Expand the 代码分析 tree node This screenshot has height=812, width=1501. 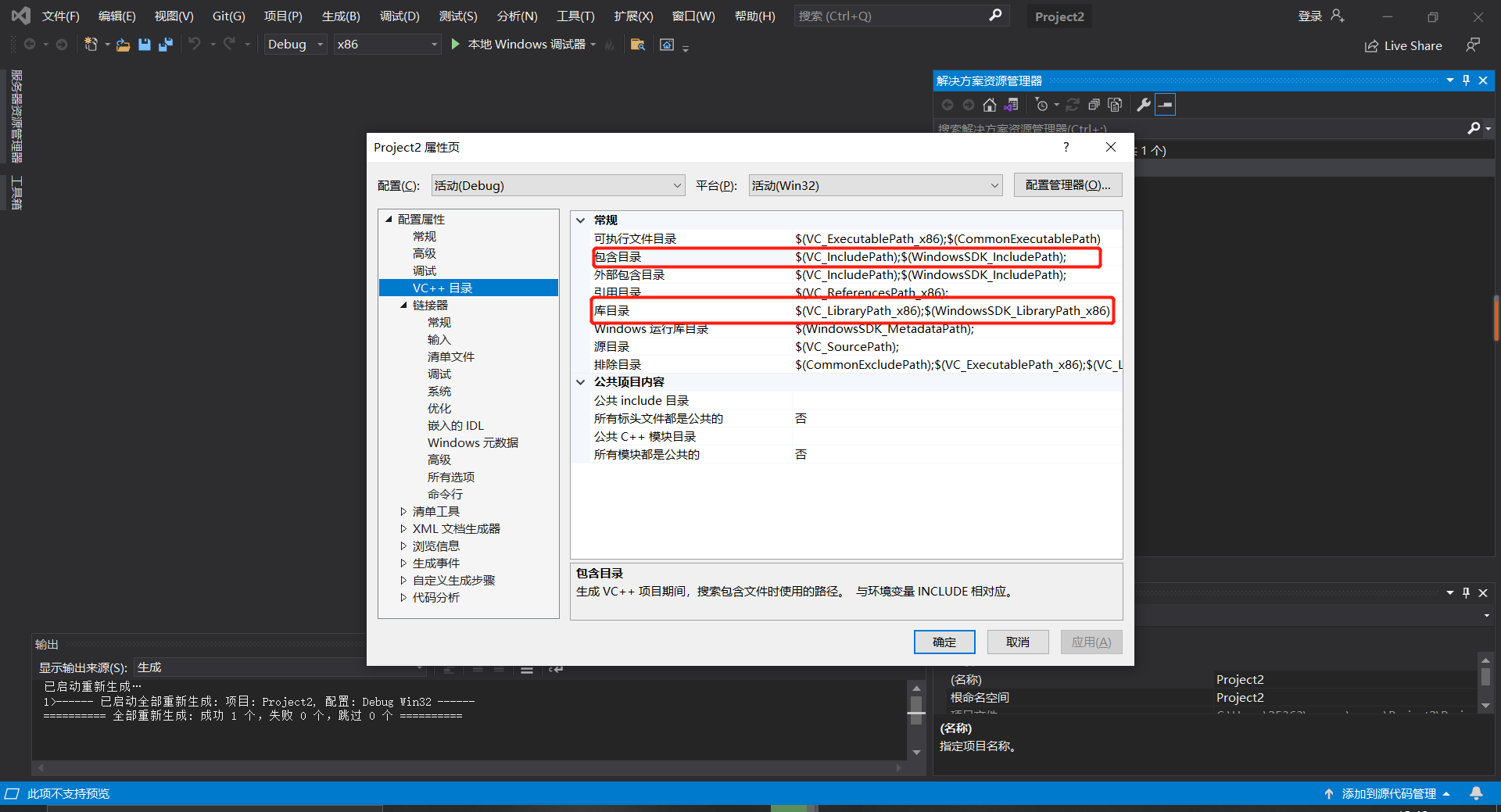point(403,598)
